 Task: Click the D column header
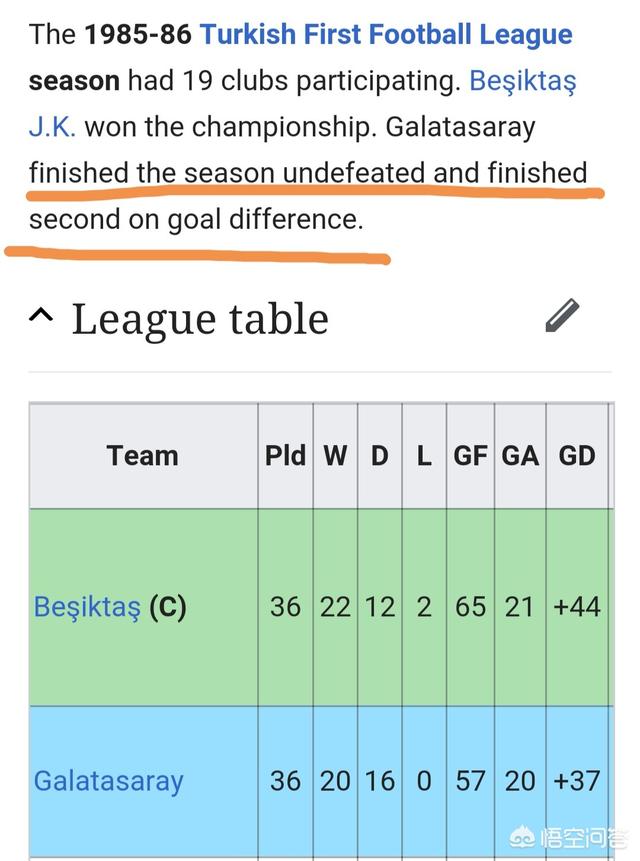point(380,456)
